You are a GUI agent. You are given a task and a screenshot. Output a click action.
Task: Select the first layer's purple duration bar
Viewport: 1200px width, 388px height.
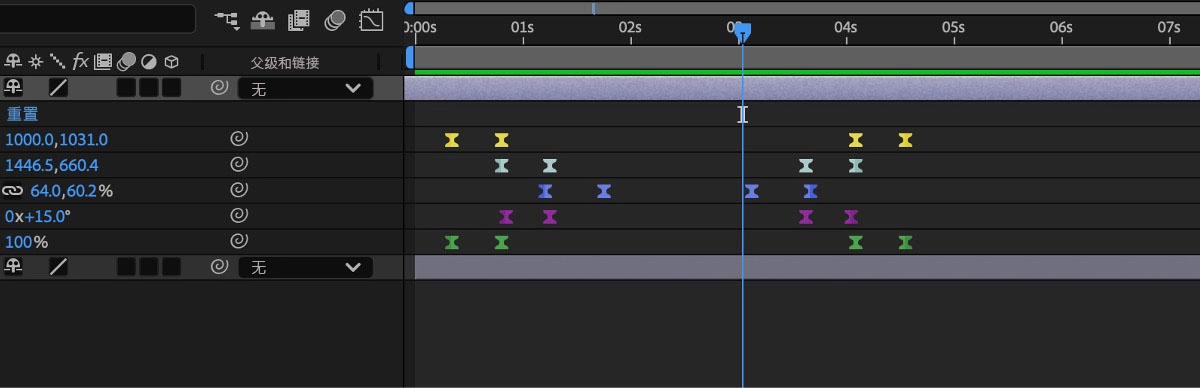[802, 88]
